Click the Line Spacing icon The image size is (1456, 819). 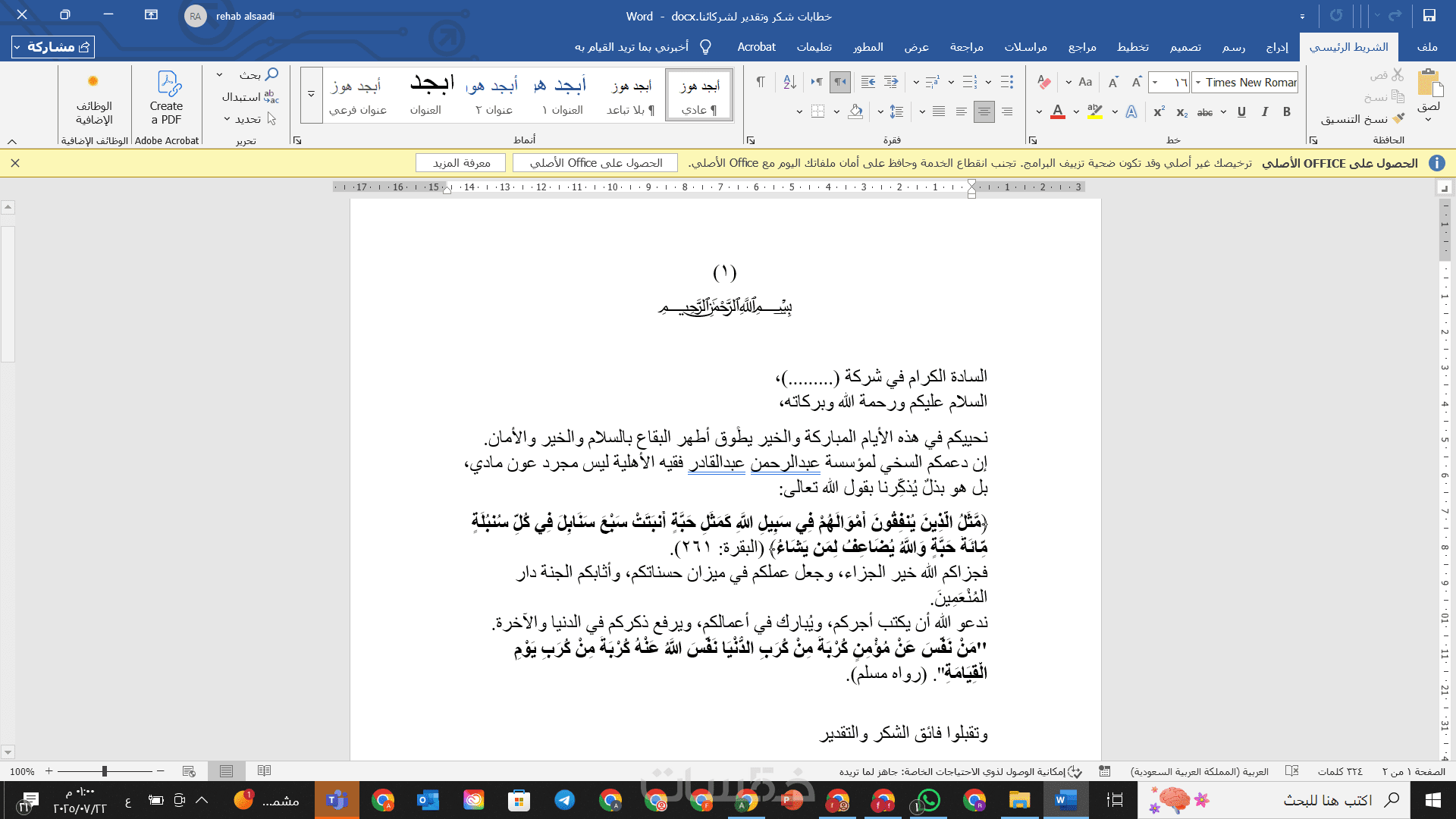896,112
